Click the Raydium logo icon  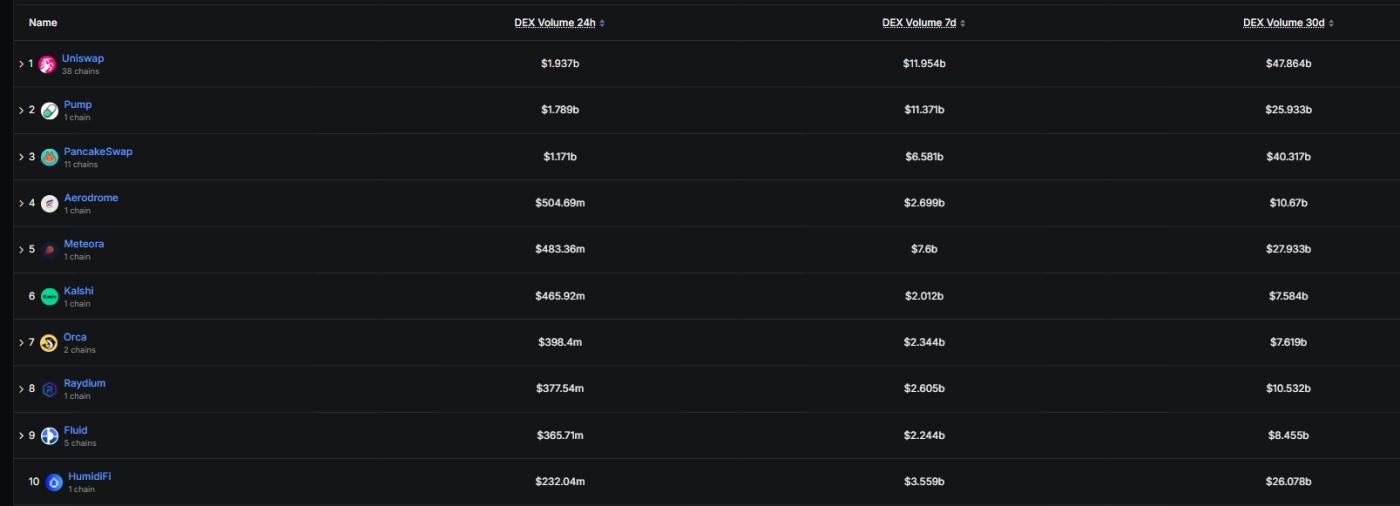[49, 389]
